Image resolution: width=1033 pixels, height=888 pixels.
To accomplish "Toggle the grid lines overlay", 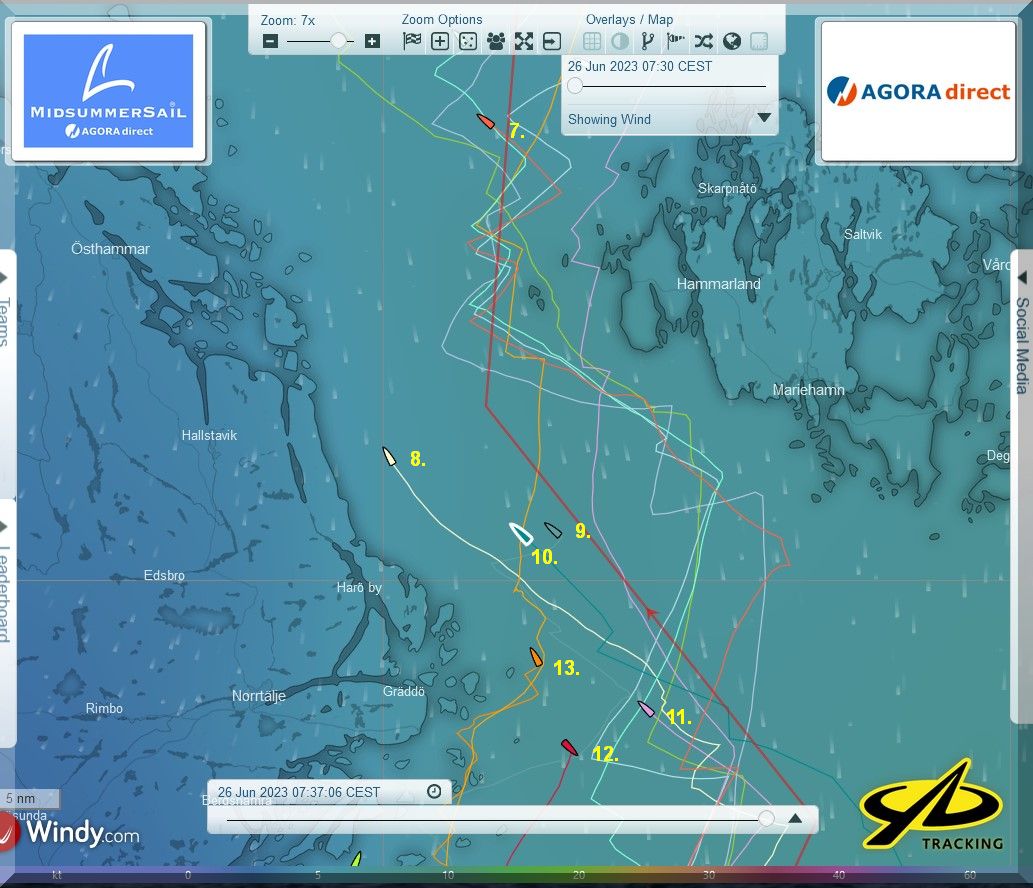I will click(x=592, y=41).
